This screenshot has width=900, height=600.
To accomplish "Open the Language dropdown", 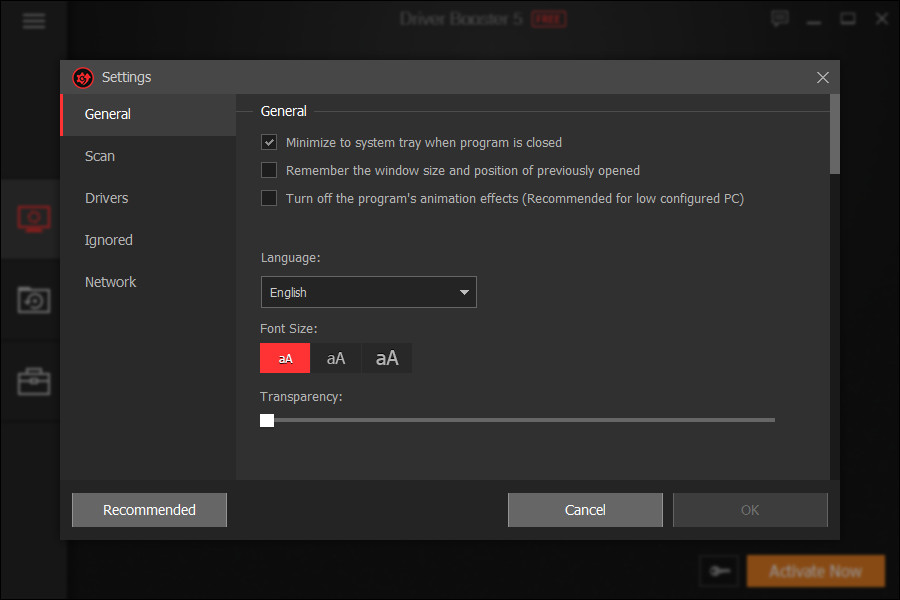I will pos(368,292).
